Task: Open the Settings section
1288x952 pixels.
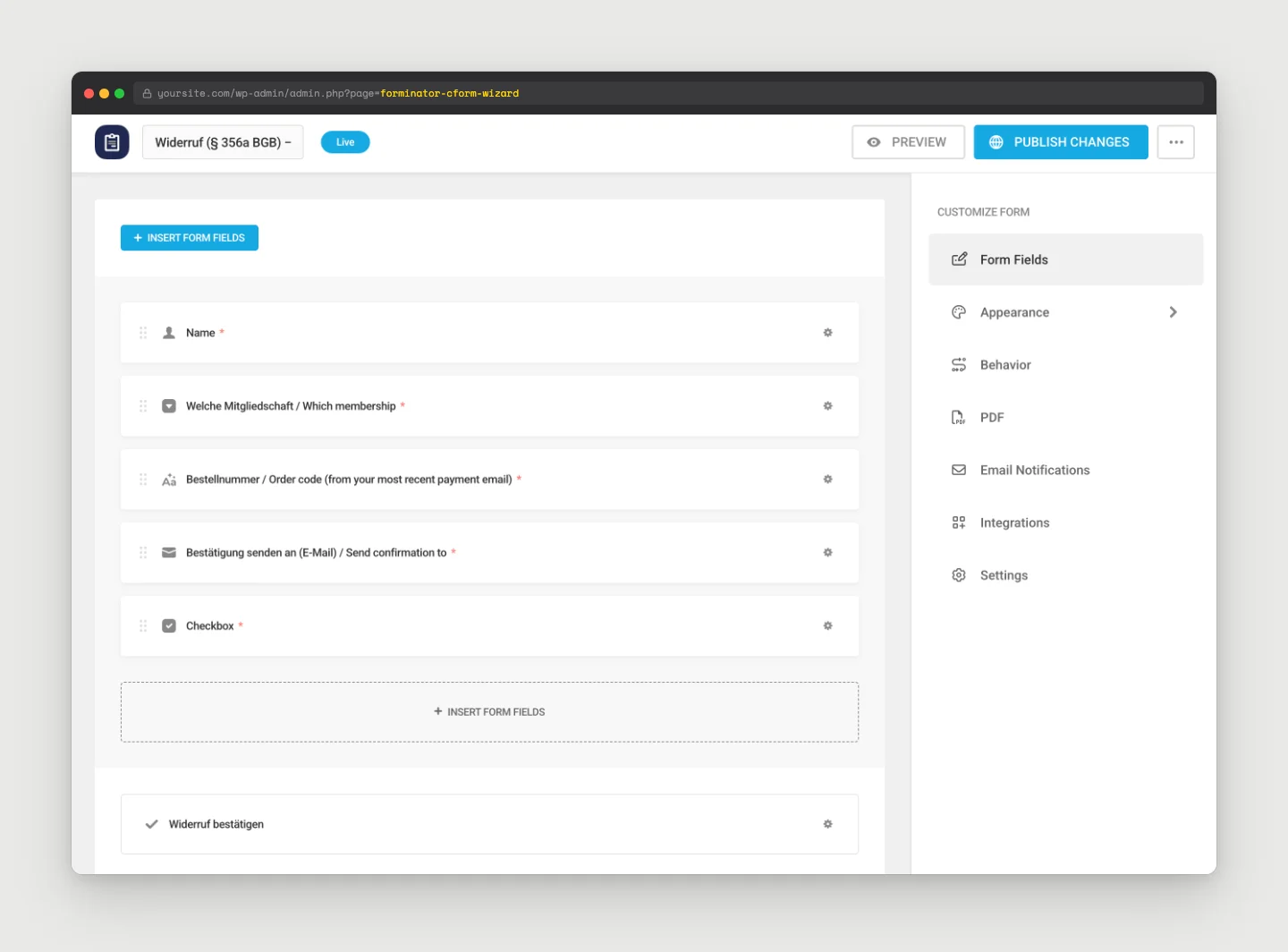Action: (1066, 575)
